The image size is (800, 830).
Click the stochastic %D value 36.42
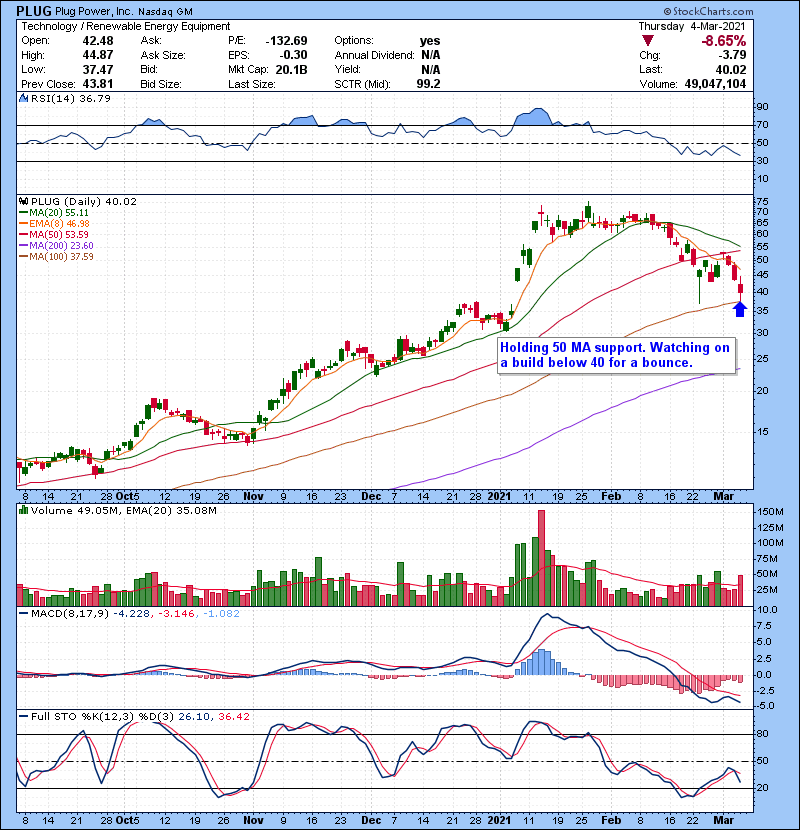(x=233, y=716)
